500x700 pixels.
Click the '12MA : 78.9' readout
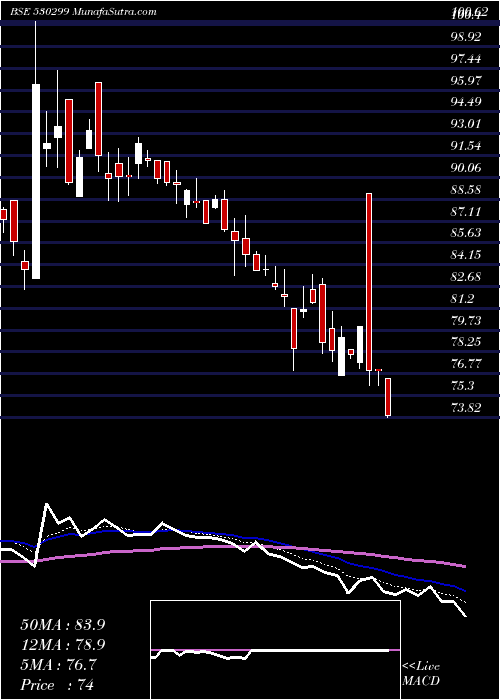(x=63, y=645)
